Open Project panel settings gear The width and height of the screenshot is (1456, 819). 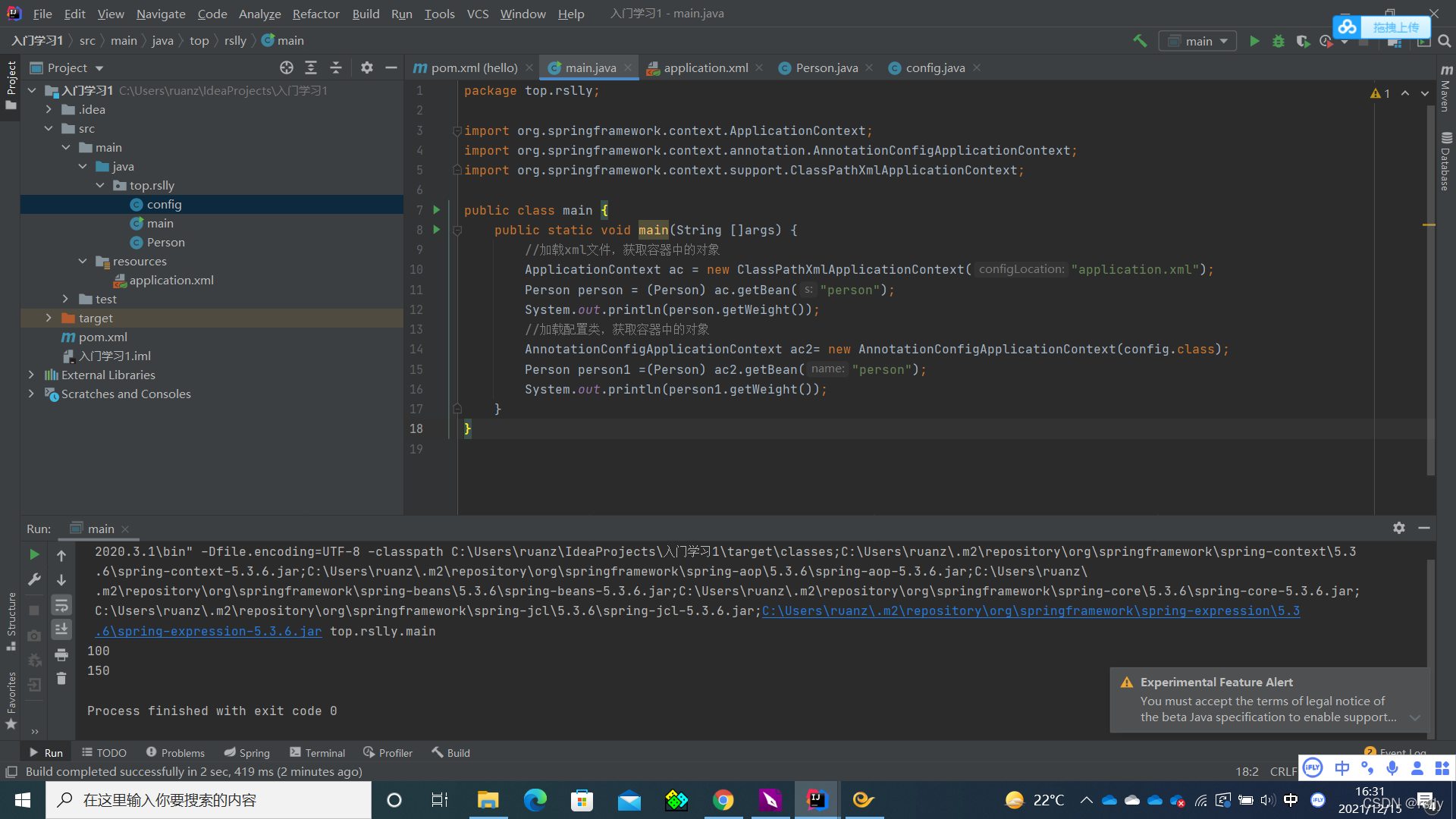click(367, 67)
